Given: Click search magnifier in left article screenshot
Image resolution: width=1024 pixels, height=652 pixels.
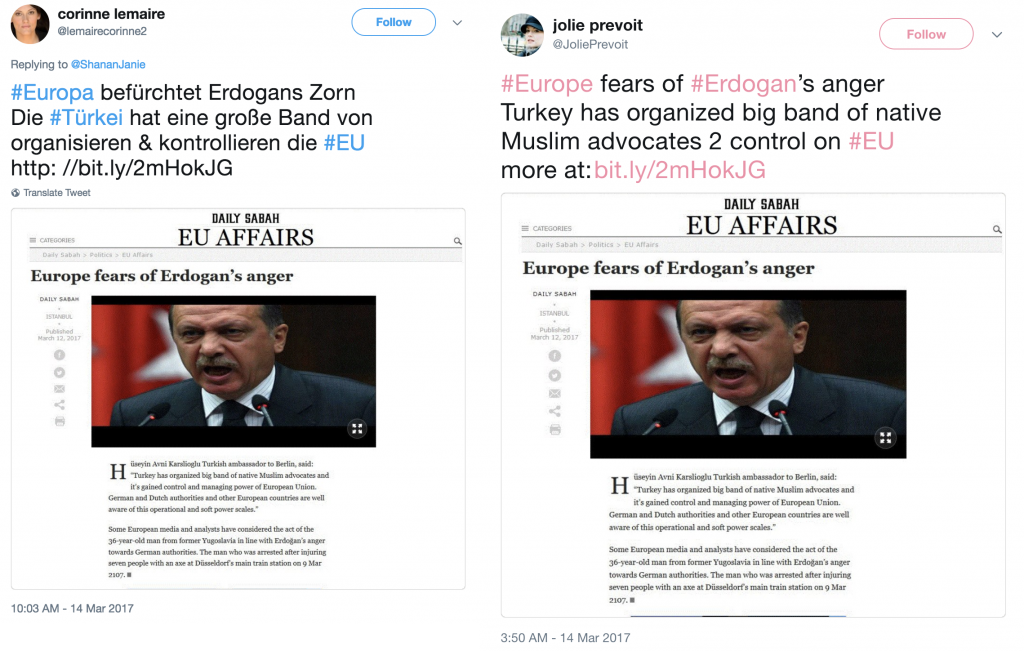Looking at the screenshot, I should (458, 241).
